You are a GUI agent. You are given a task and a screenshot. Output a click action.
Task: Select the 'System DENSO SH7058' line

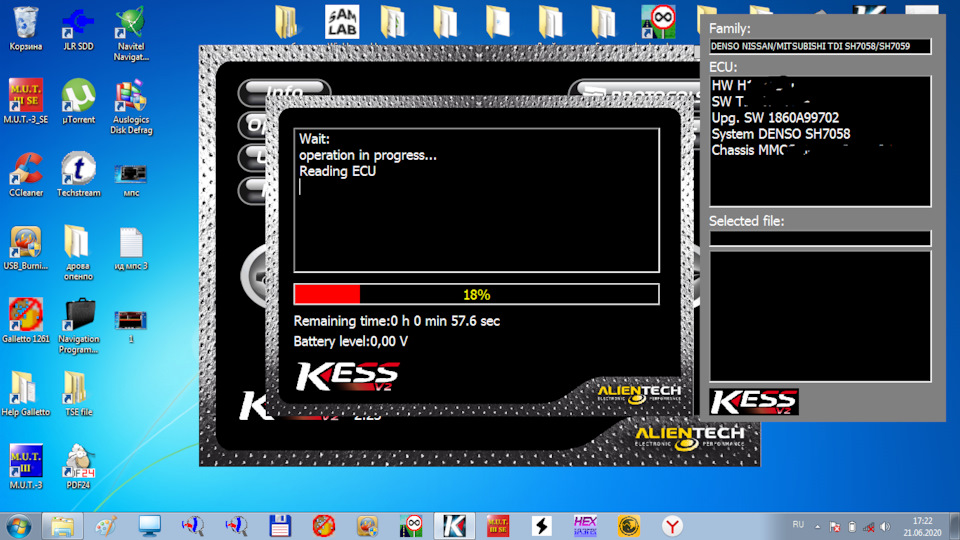tap(781, 134)
